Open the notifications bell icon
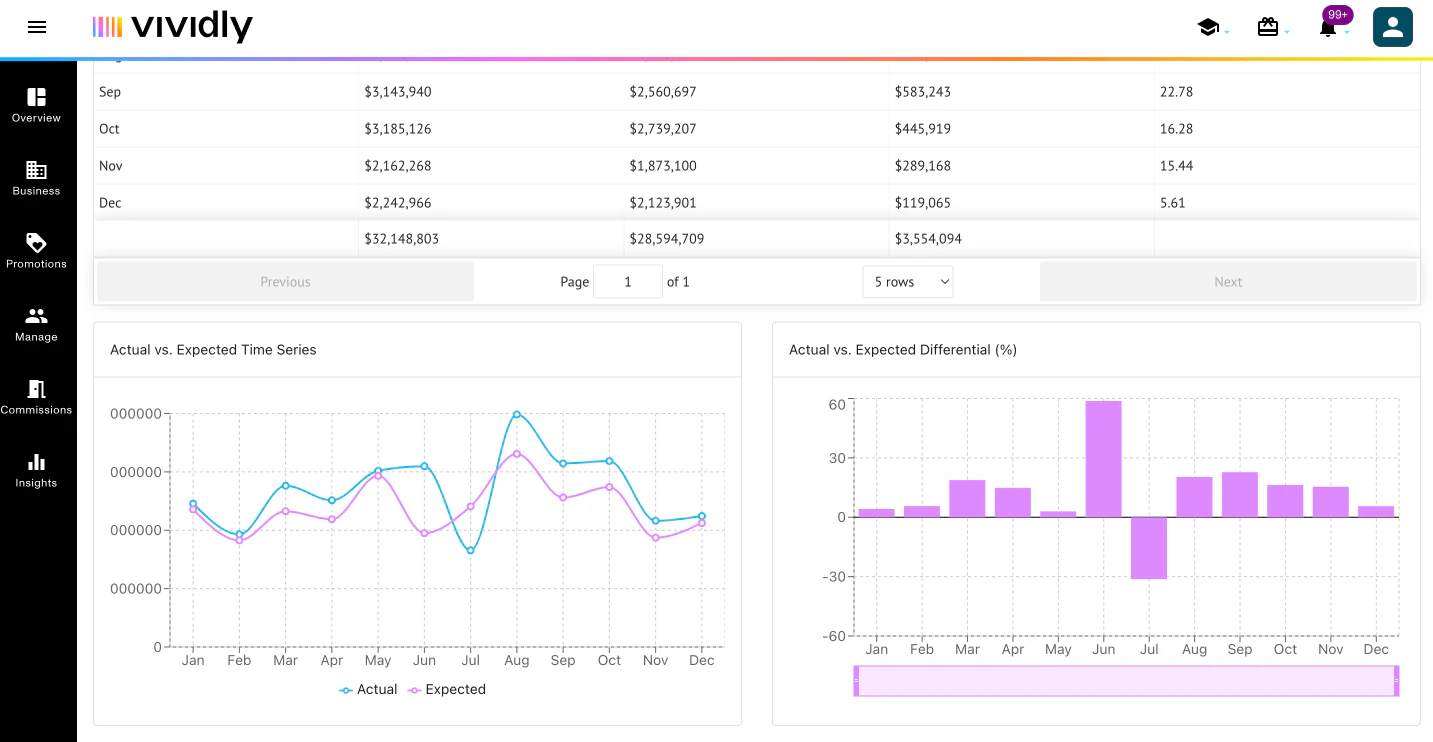The image size is (1433, 742). [1328, 28]
